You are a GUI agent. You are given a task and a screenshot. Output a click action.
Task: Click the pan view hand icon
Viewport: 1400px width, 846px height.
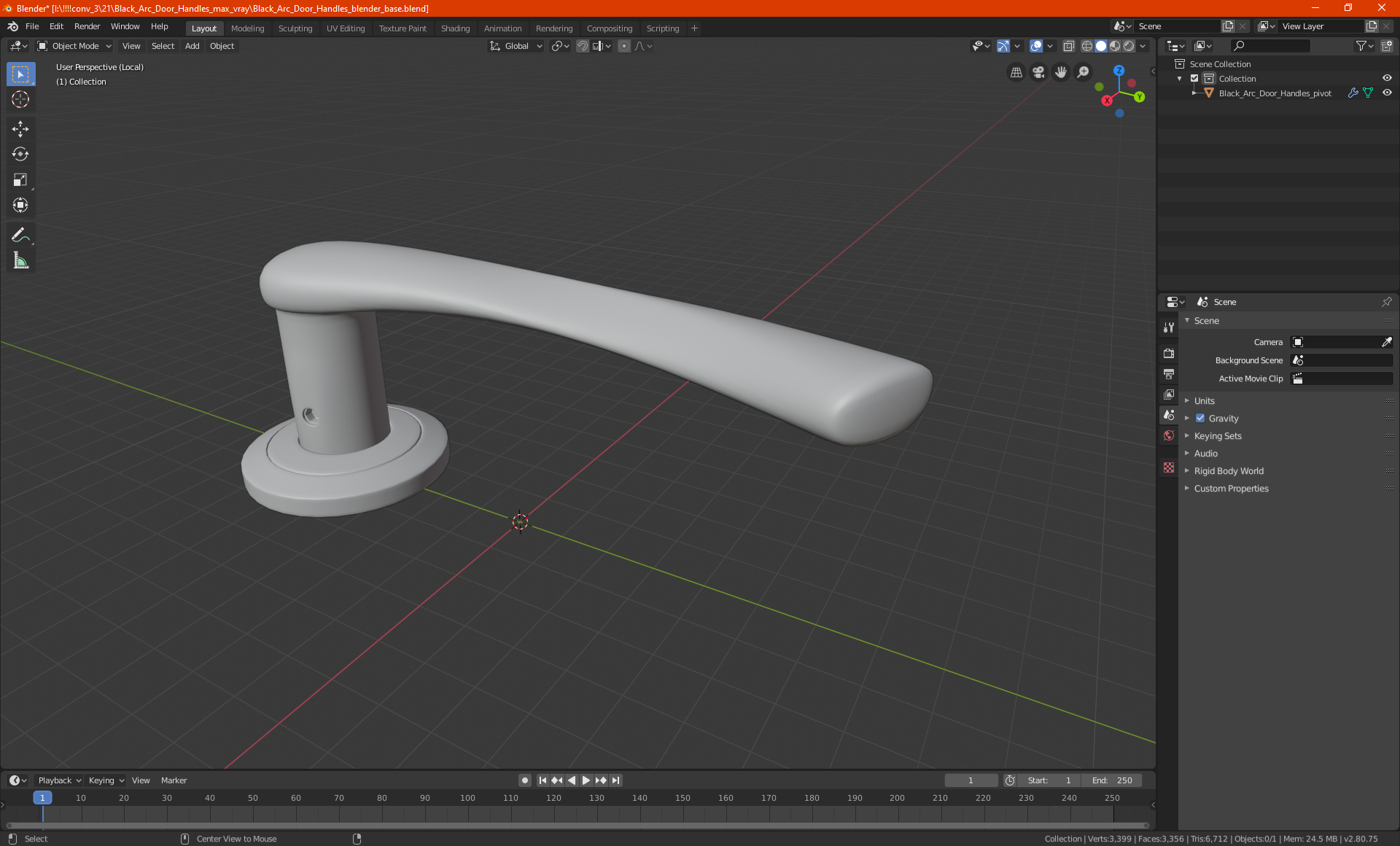1061,72
